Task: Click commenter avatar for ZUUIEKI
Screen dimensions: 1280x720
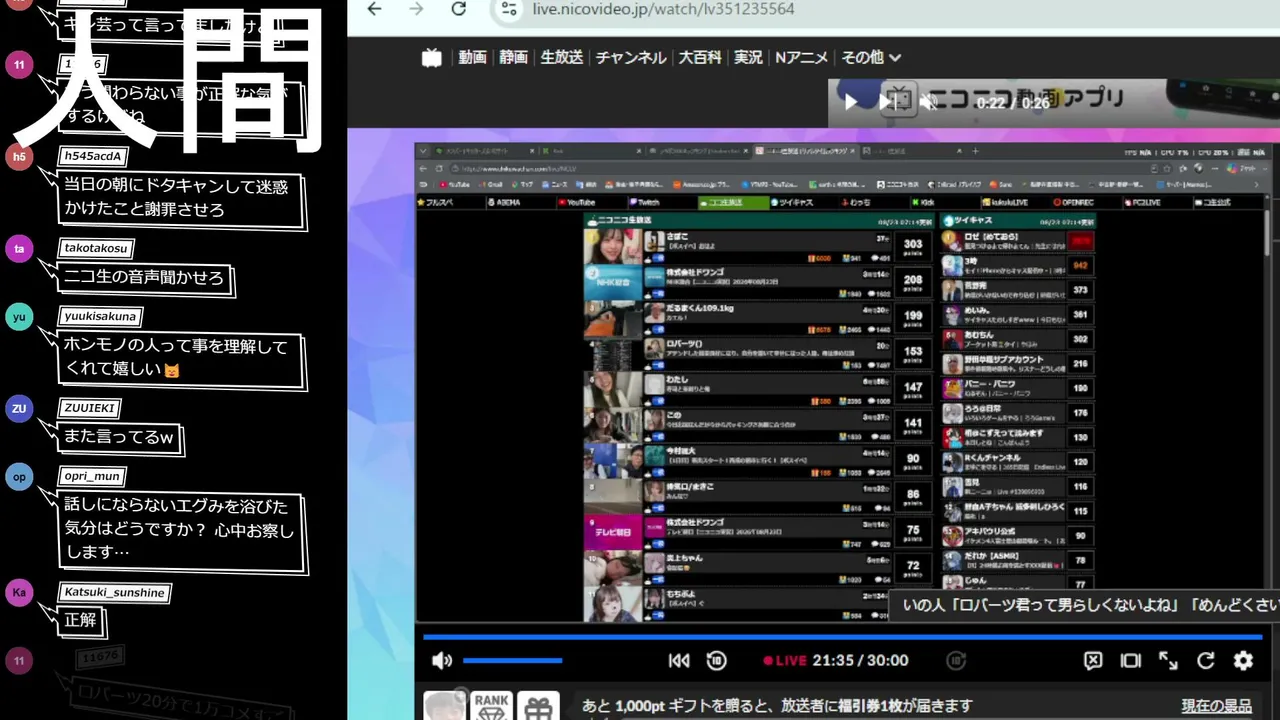Action: point(19,408)
